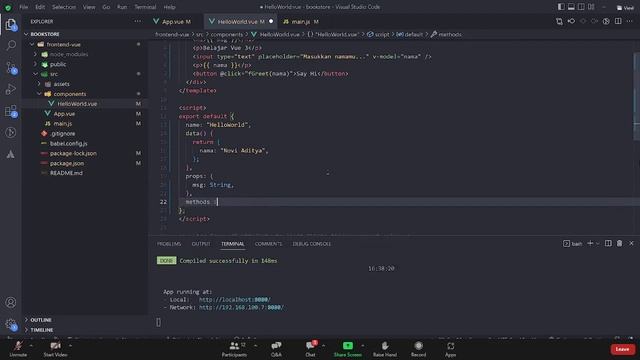Open the Go menu
Screen dimensions: 640x360
click(106, 7)
